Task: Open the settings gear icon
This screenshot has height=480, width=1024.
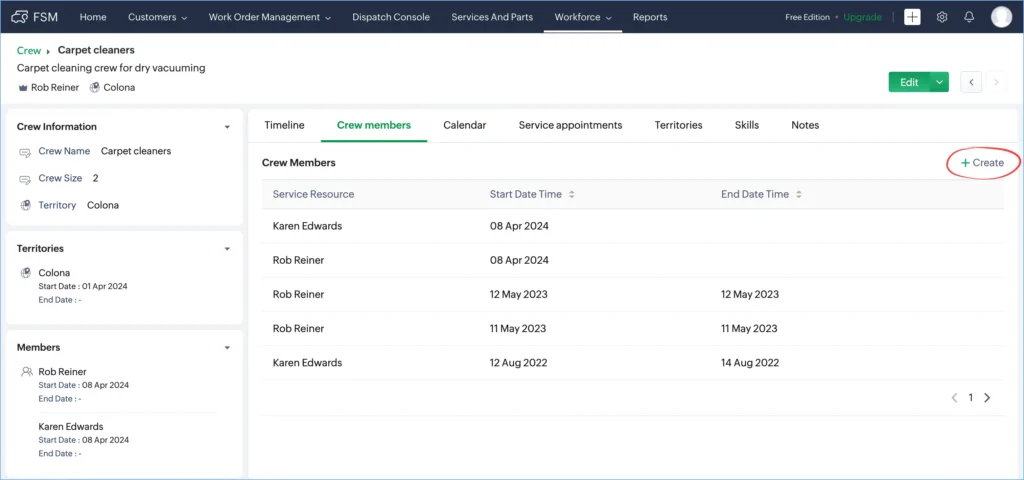Action: (941, 17)
